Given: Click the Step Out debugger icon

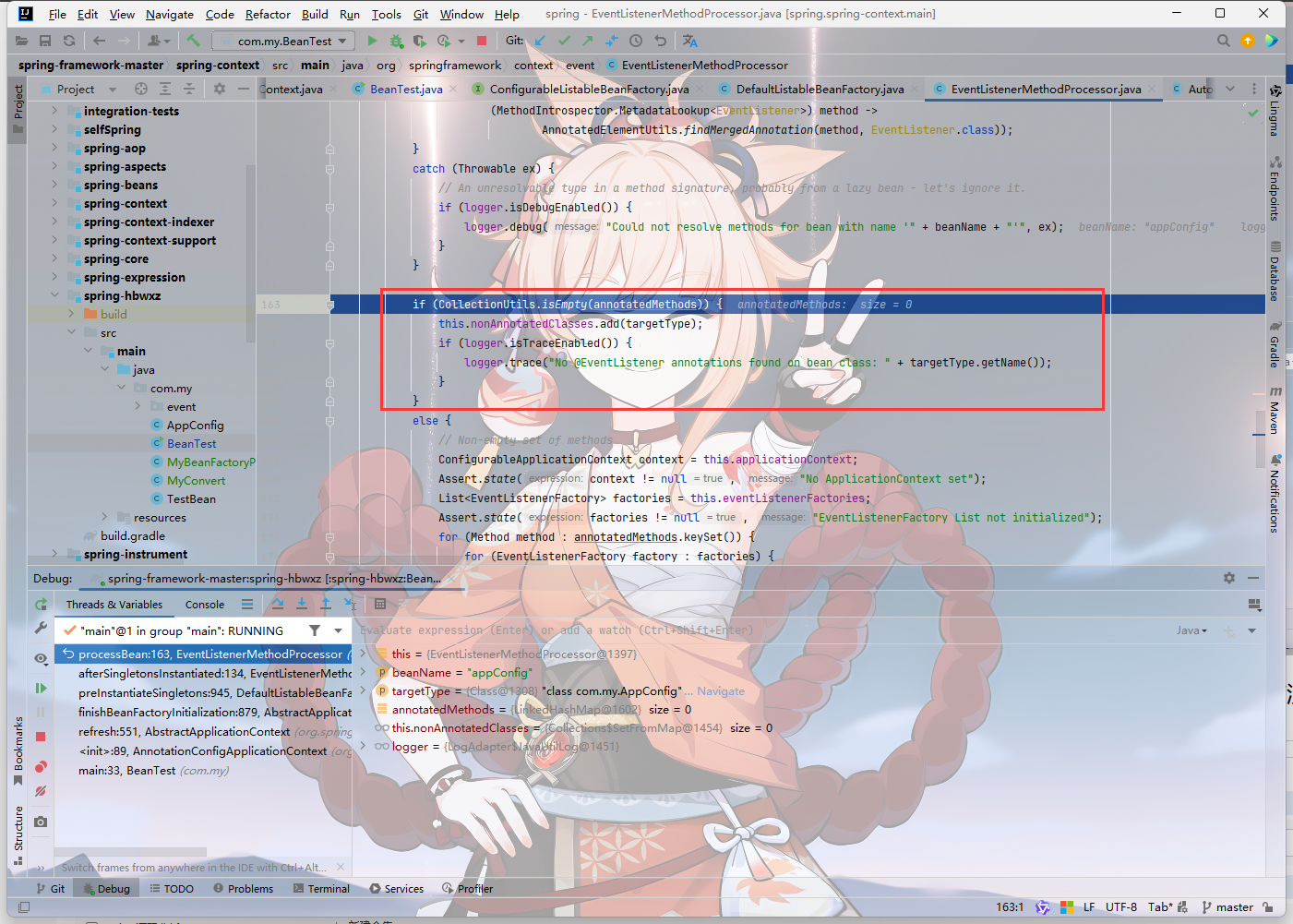Looking at the screenshot, I should (326, 604).
